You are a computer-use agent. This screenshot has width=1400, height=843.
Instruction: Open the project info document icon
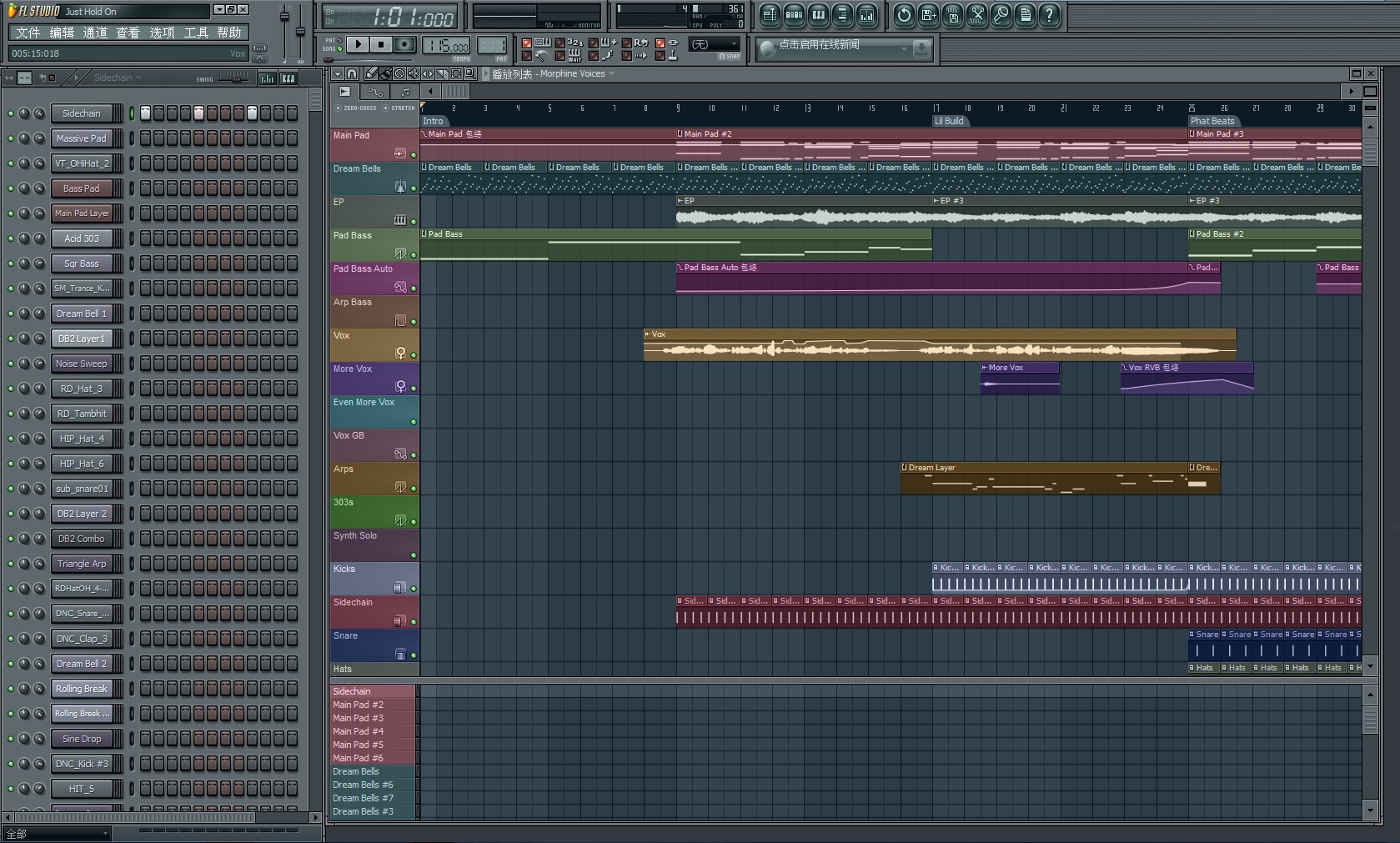tap(1025, 14)
